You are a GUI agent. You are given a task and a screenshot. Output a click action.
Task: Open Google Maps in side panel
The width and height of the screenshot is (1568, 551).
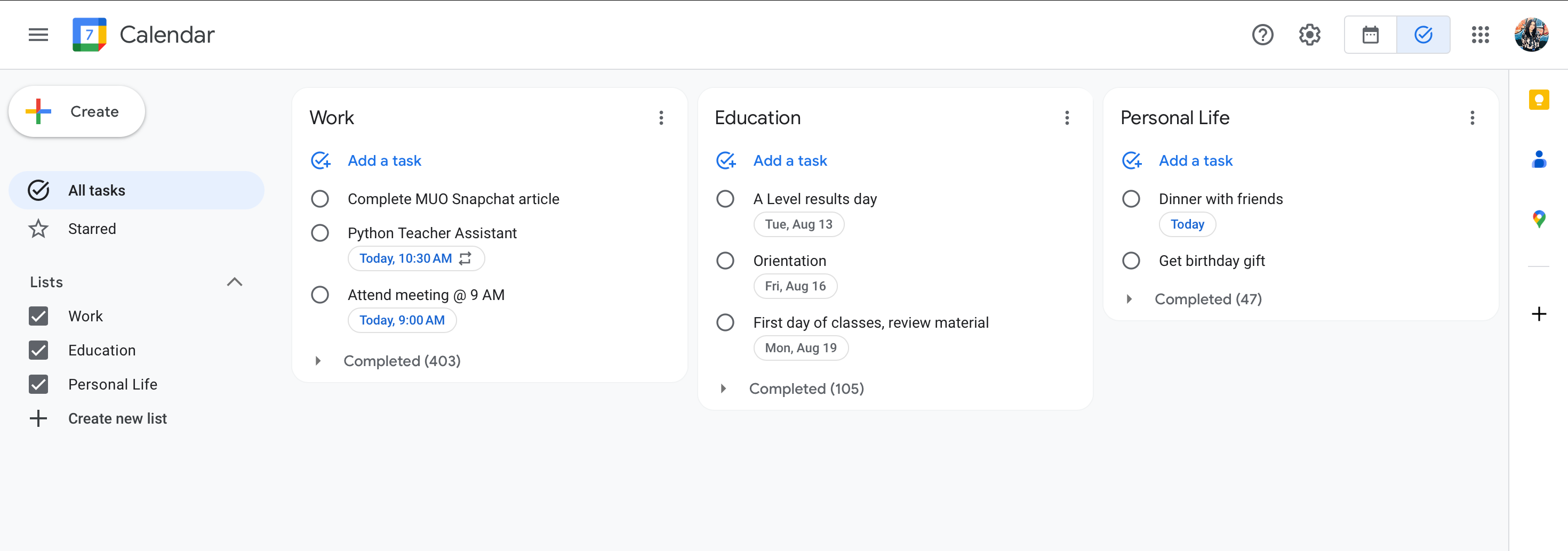point(1538,219)
